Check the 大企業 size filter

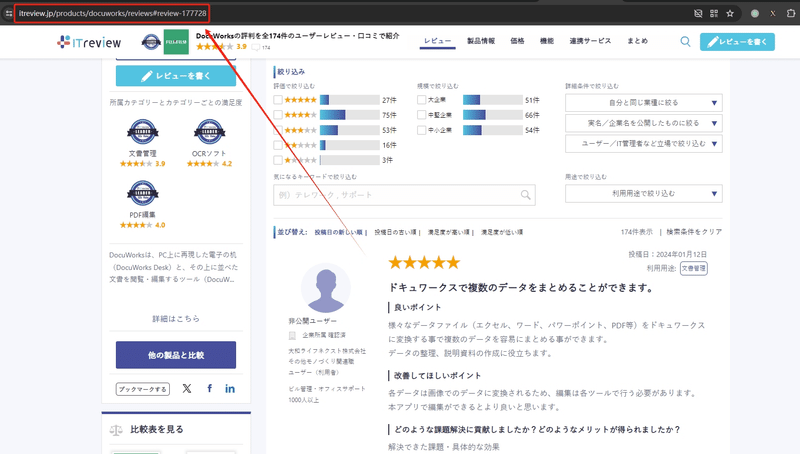click(x=421, y=100)
